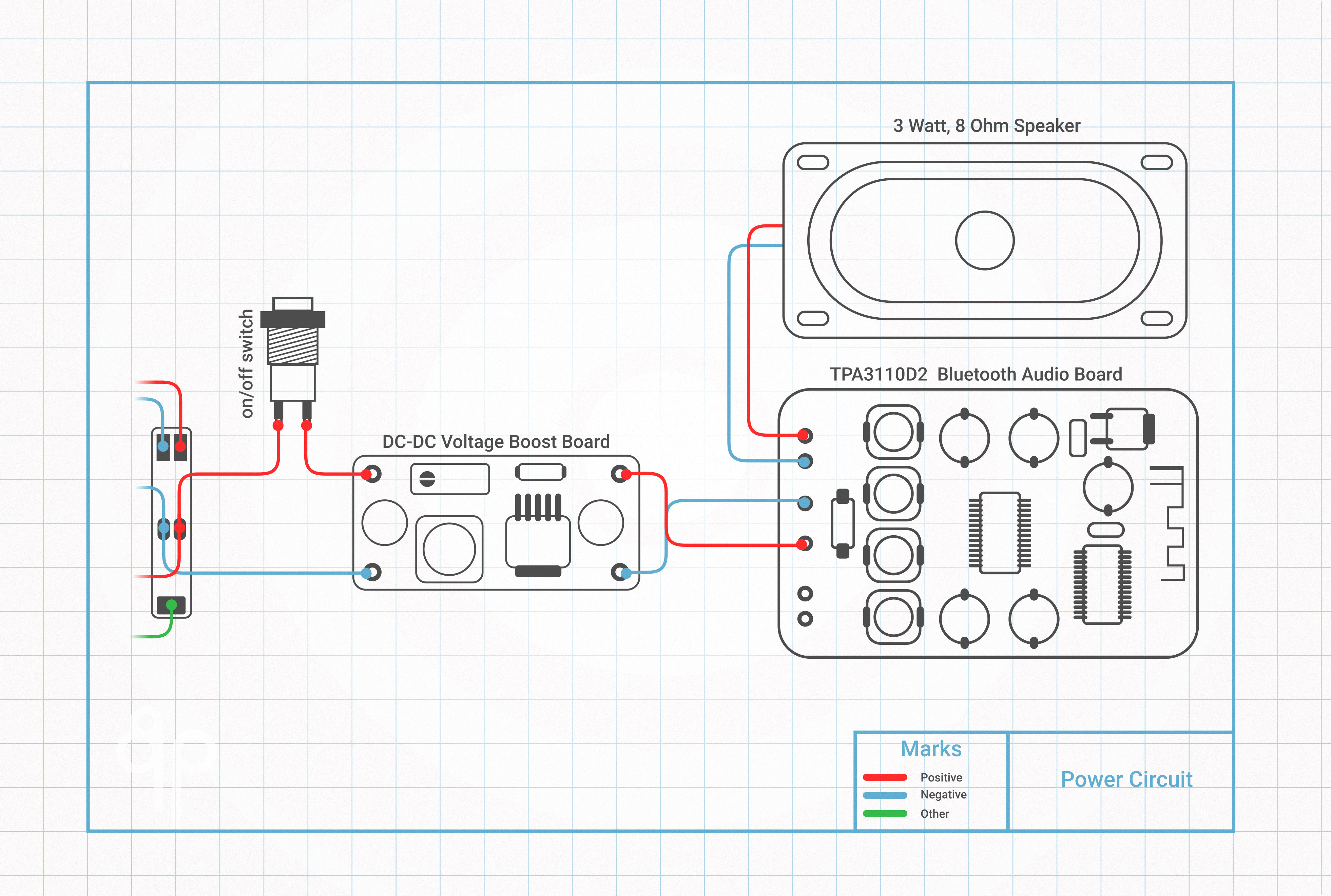Click the Power Circuit title block
The height and width of the screenshot is (896, 1331).
click(x=1127, y=779)
